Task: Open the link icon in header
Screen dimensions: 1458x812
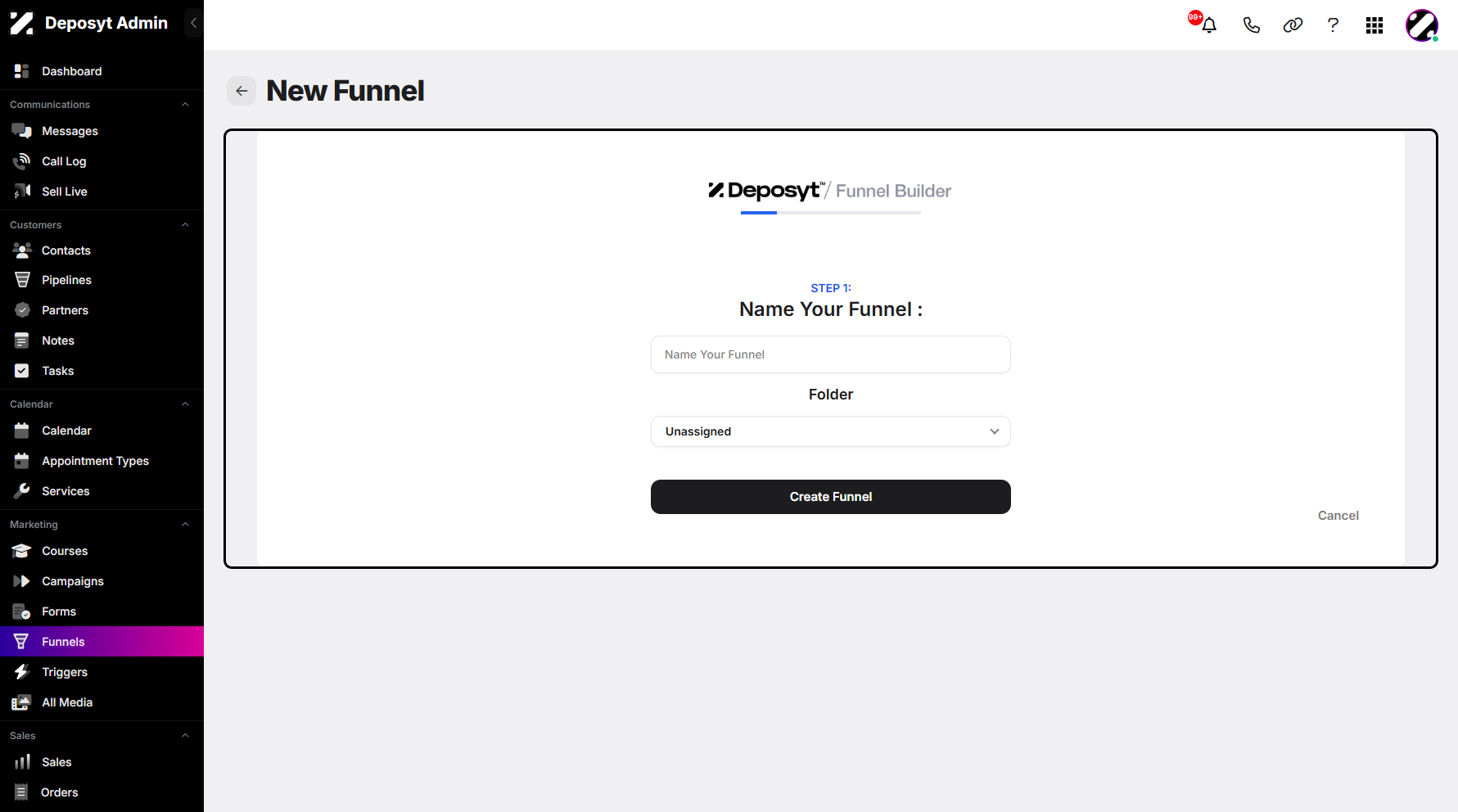Action: (1293, 25)
